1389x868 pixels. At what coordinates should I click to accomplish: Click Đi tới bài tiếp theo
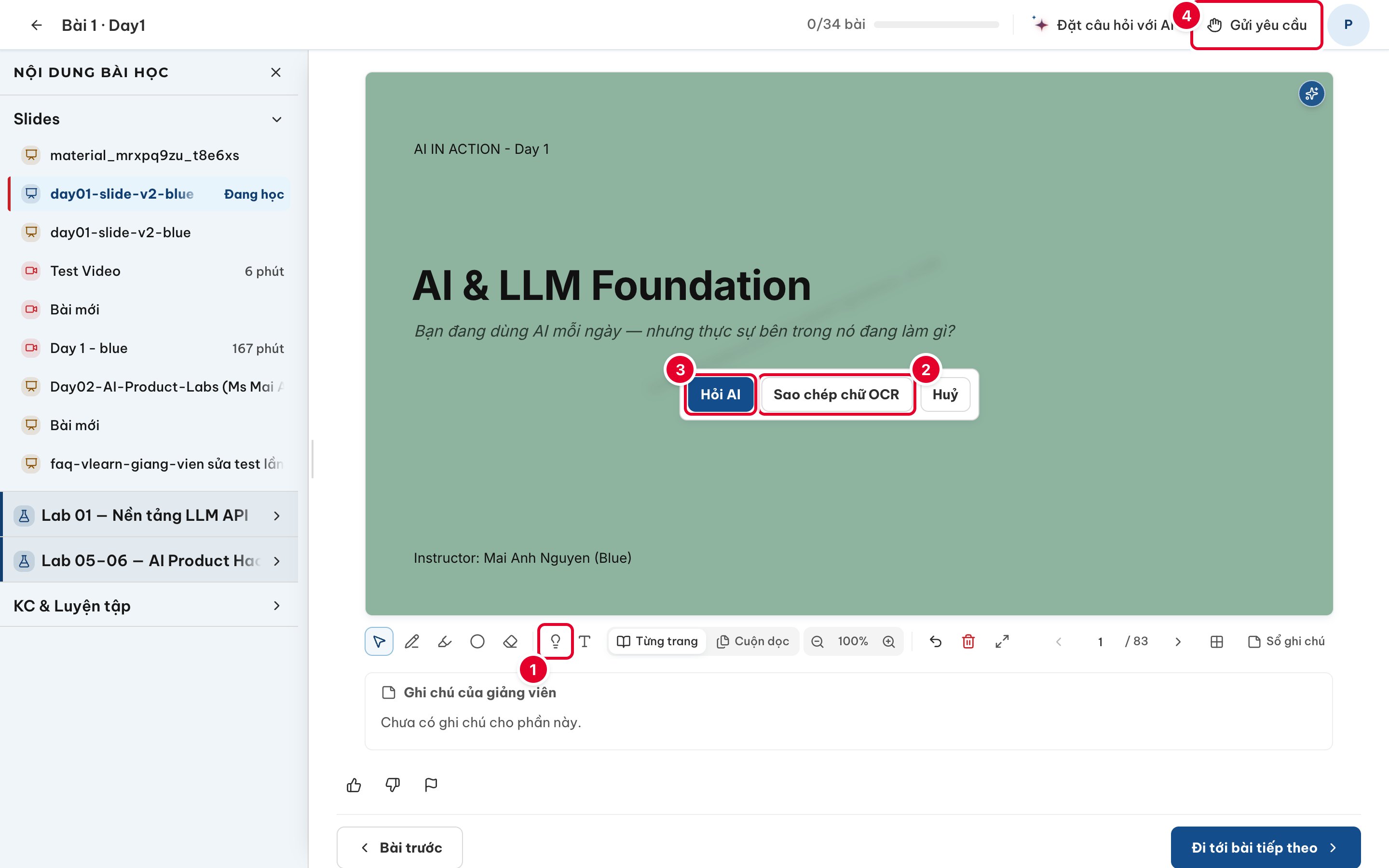pos(1266,847)
